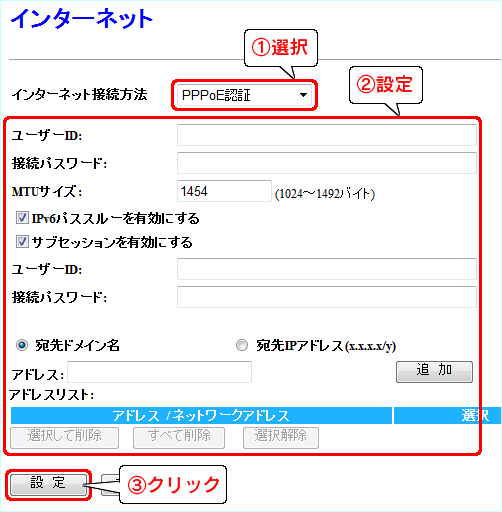Click the インターネット page heading
The height and width of the screenshot is (512, 502).
click(x=82, y=18)
